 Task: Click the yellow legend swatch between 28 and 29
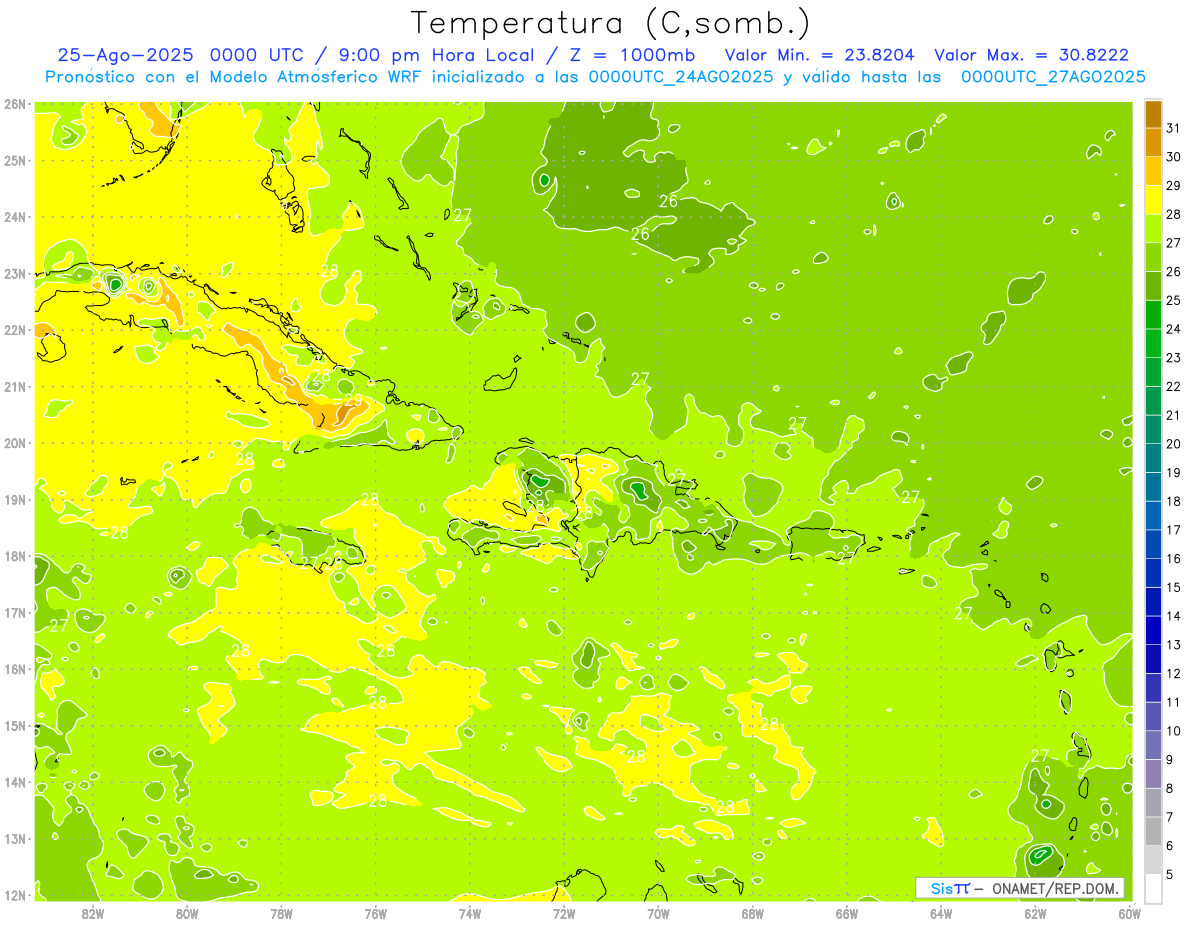point(1153,200)
